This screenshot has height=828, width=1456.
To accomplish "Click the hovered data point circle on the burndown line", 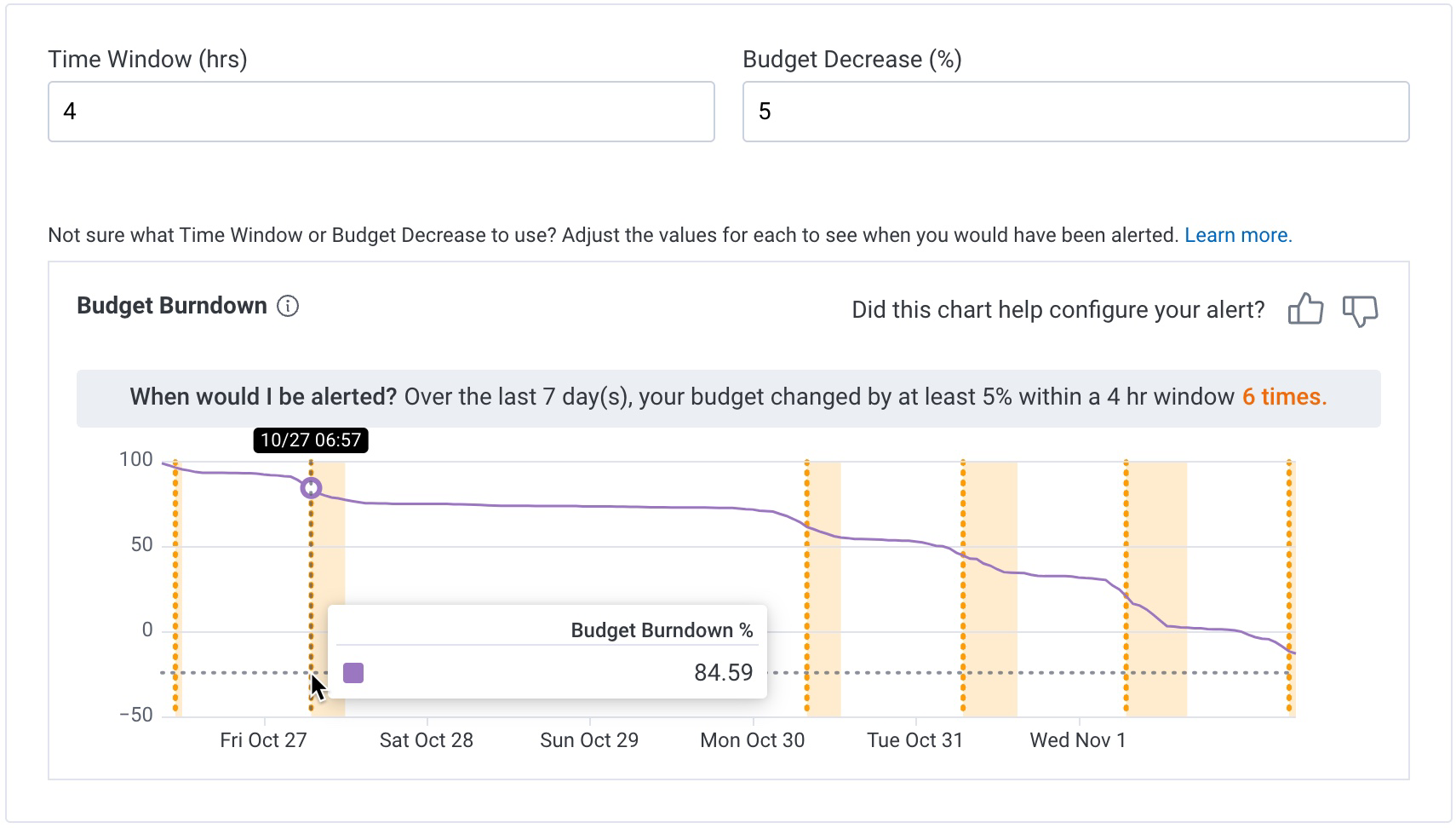I will pyautogui.click(x=311, y=488).
